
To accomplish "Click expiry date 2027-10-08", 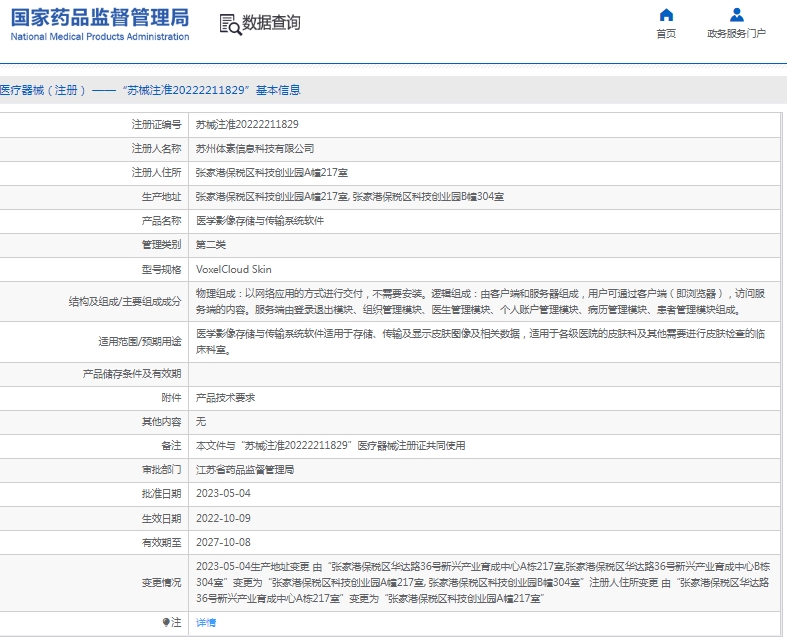I will pyautogui.click(x=223, y=543).
